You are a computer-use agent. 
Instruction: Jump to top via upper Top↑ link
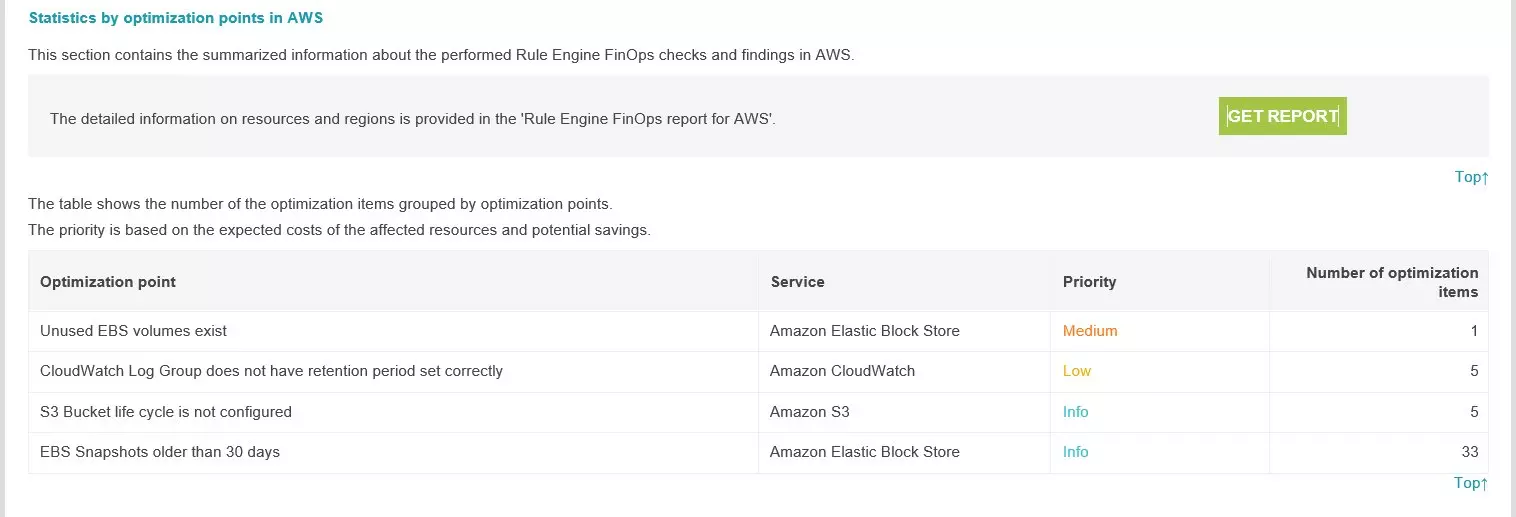(1471, 177)
